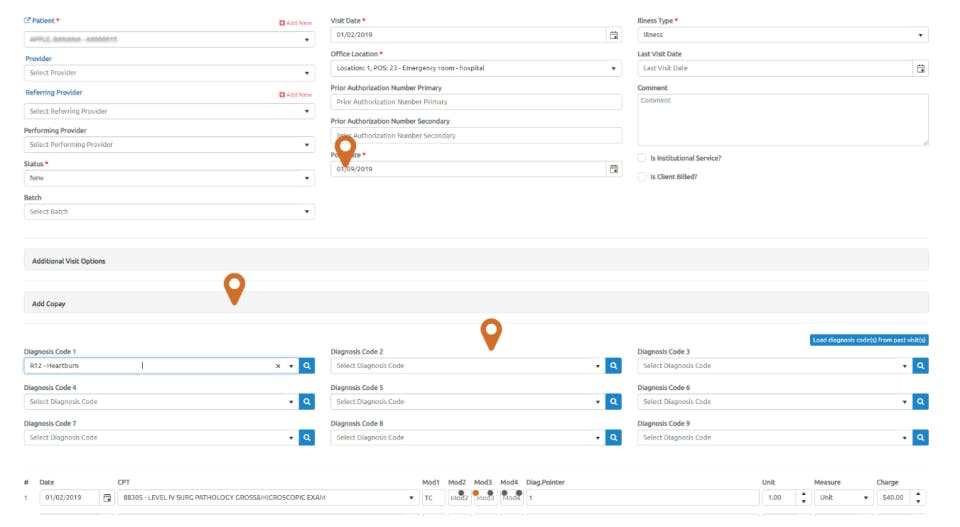Click the Diagnosis Code 2 search icon

coord(613,365)
